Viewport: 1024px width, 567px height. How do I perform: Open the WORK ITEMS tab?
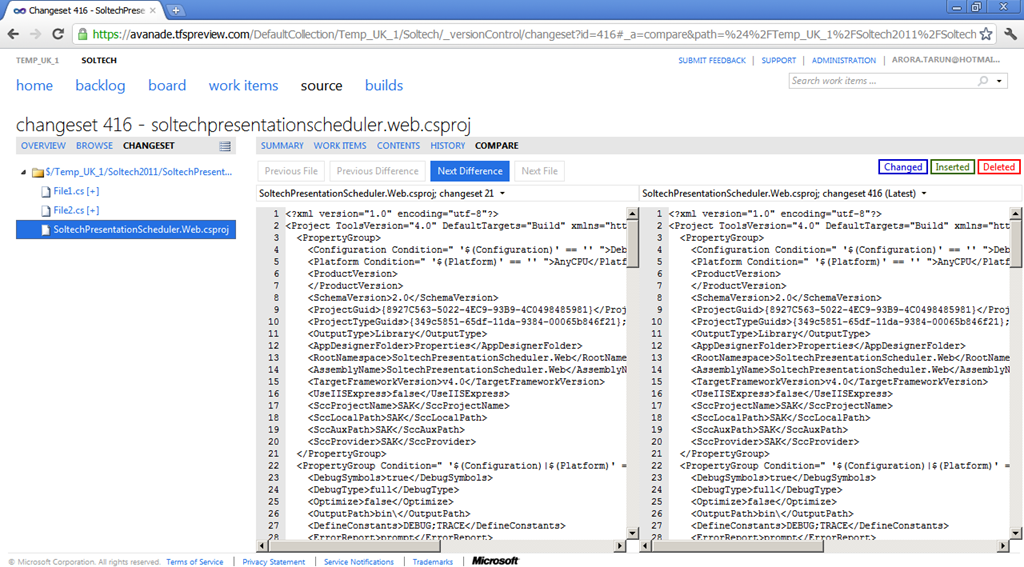(x=340, y=146)
